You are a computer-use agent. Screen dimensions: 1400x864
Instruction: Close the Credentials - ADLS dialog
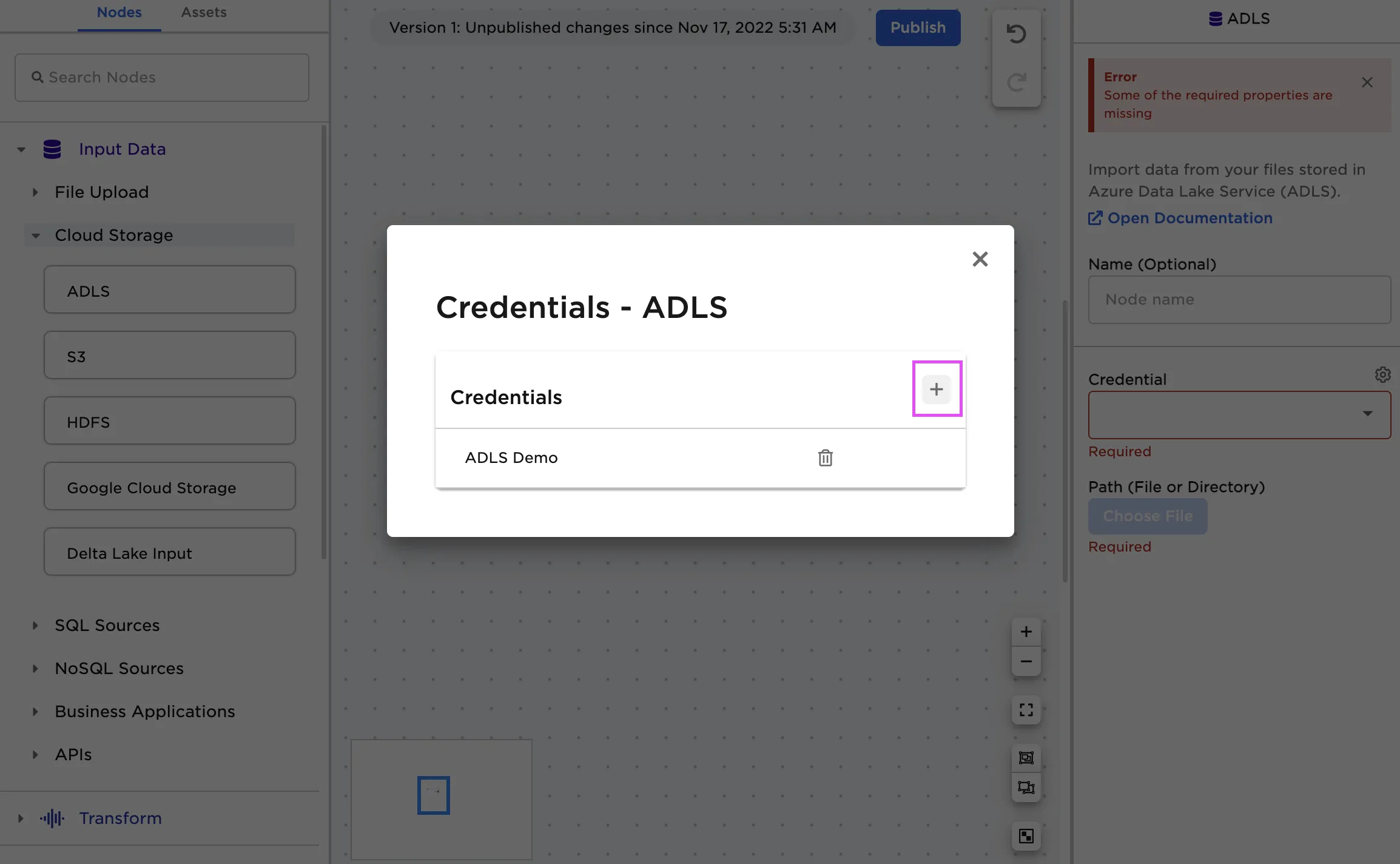coord(980,259)
